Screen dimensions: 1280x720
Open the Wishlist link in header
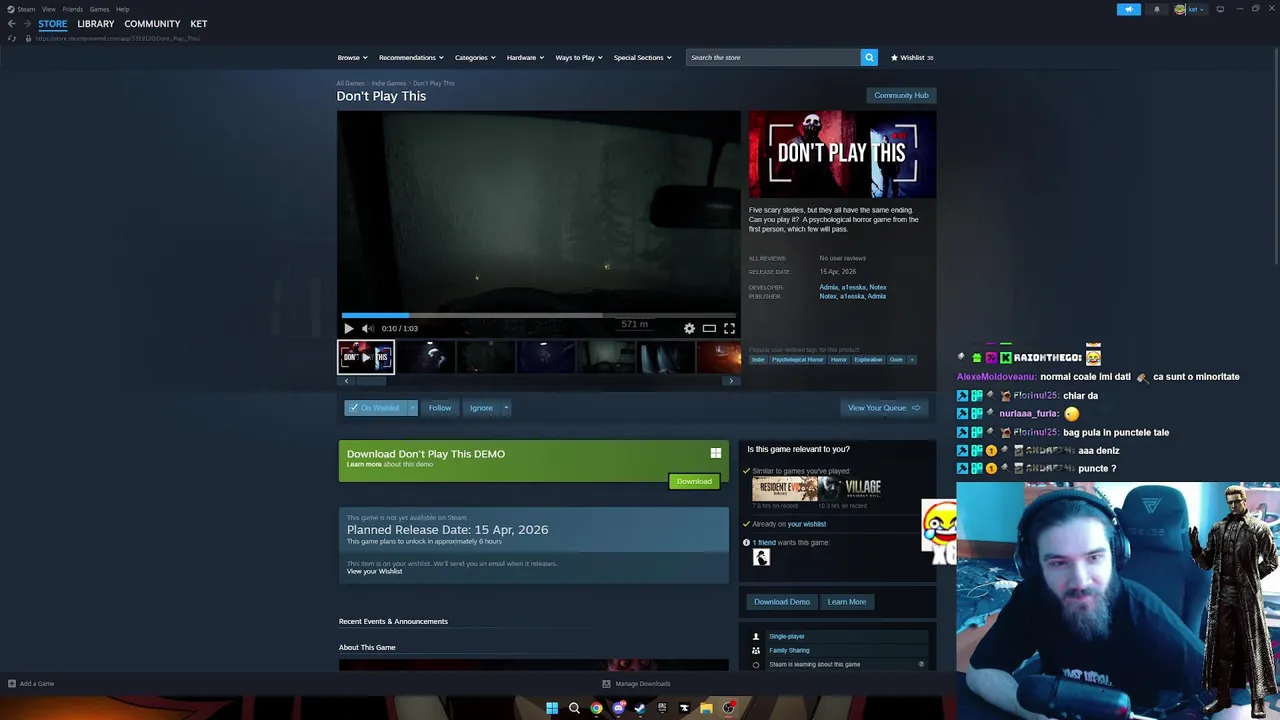[912, 57]
